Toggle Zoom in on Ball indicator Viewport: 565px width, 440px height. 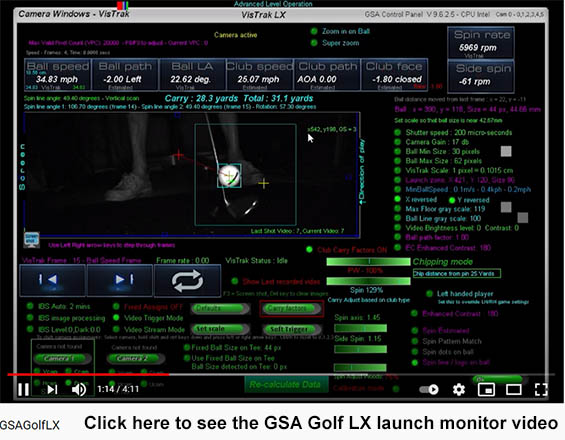pyautogui.click(x=314, y=31)
